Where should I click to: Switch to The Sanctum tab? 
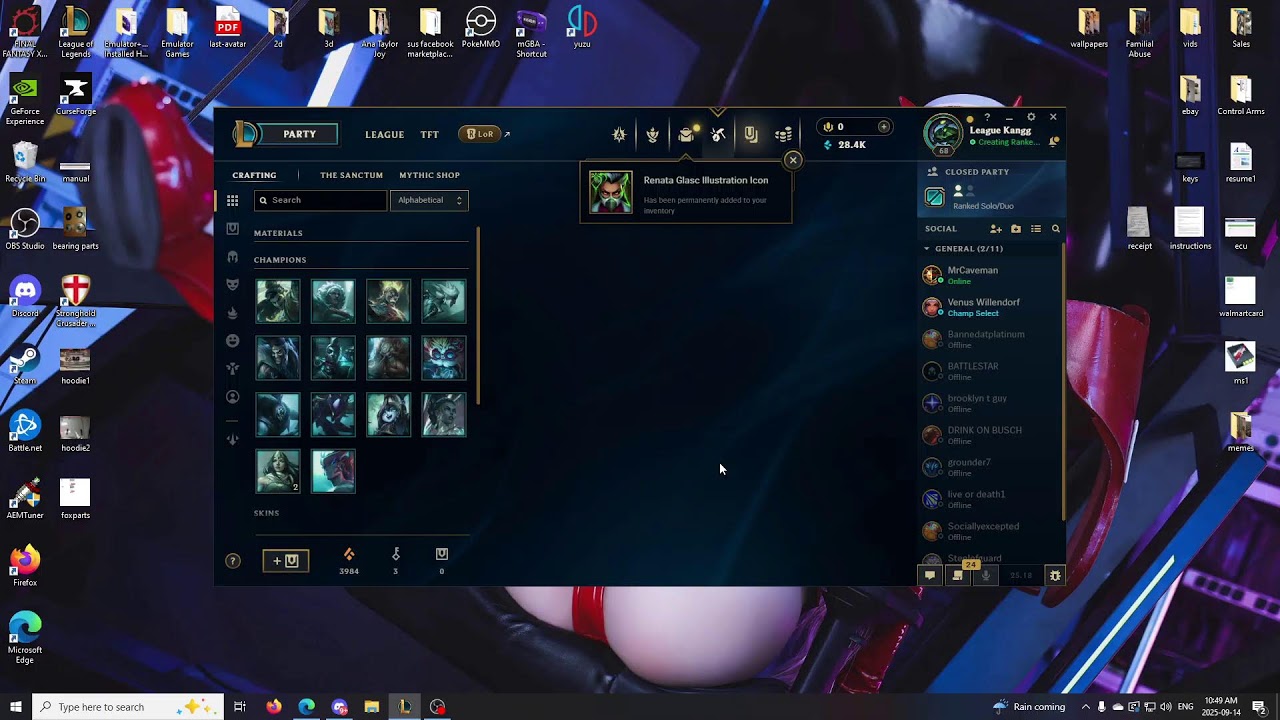351,175
